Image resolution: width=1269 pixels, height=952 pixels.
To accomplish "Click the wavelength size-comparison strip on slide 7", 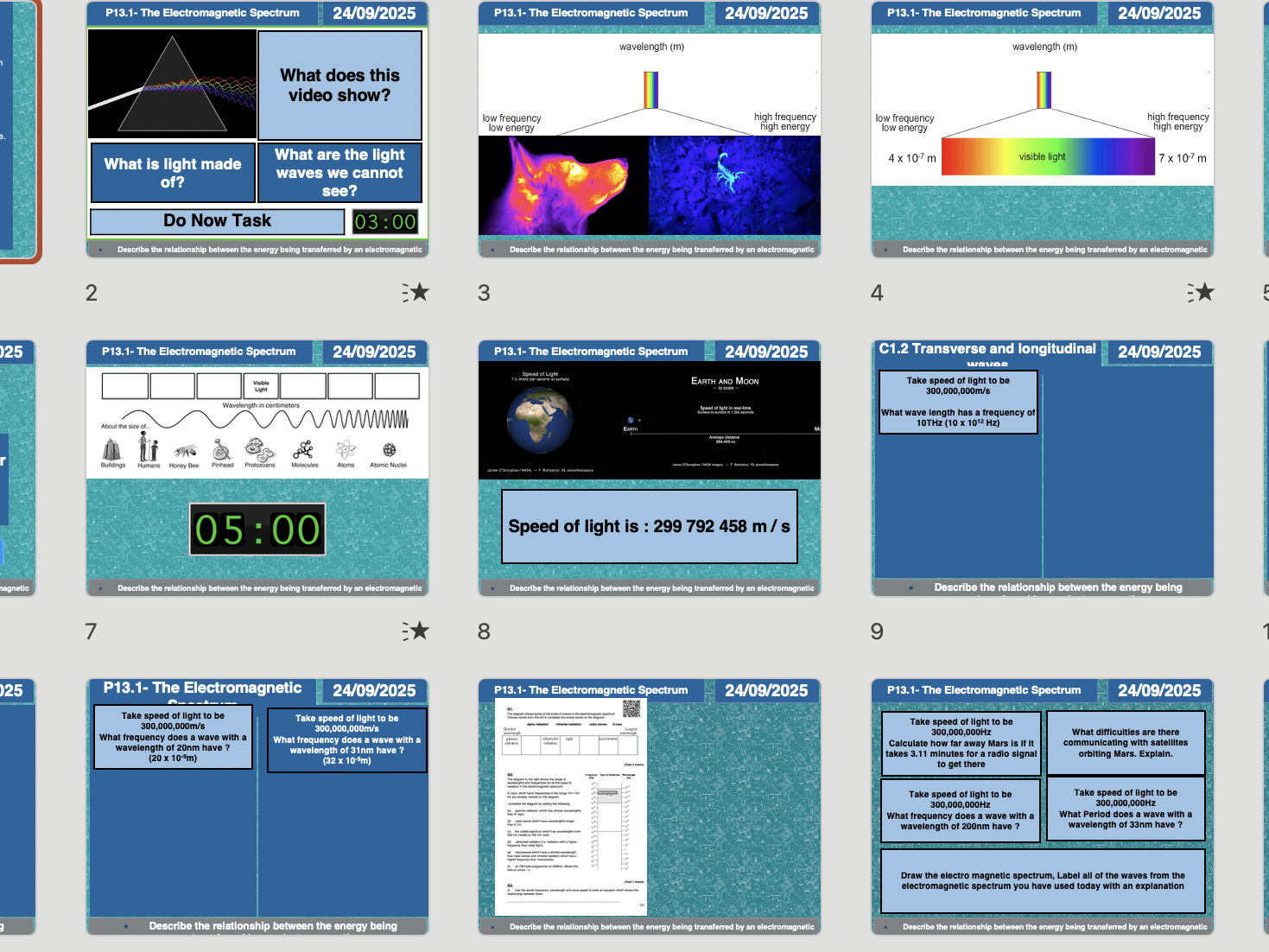I will [x=257, y=421].
